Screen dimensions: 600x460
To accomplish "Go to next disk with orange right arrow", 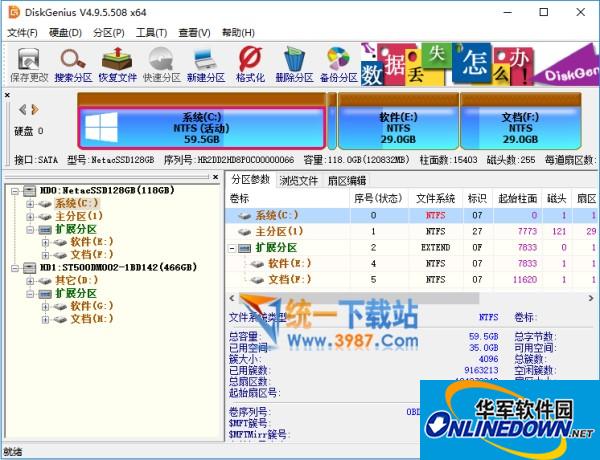I will (35, 110).
